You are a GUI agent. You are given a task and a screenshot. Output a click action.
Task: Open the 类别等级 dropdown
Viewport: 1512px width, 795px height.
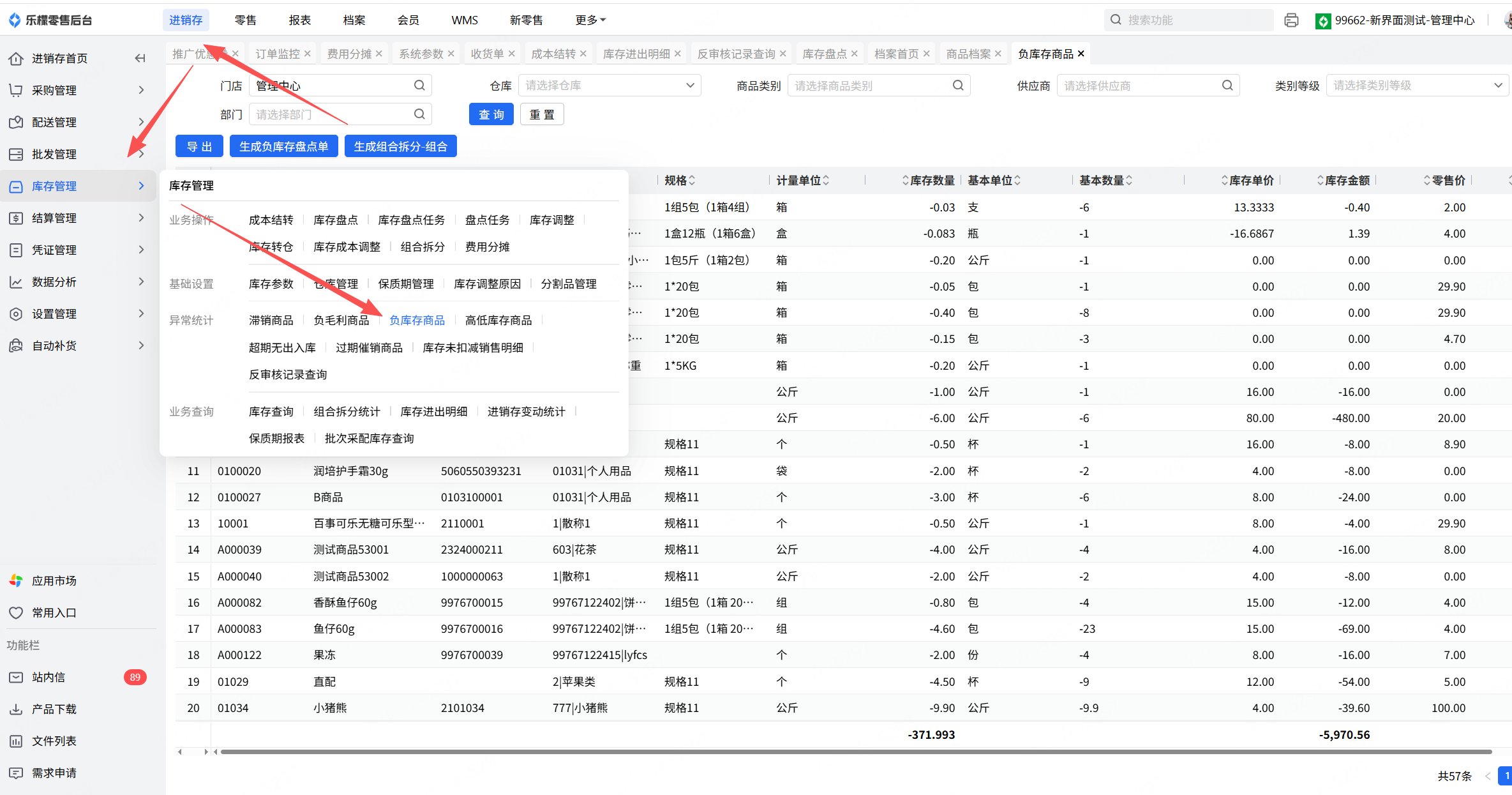click(1417, 86)
